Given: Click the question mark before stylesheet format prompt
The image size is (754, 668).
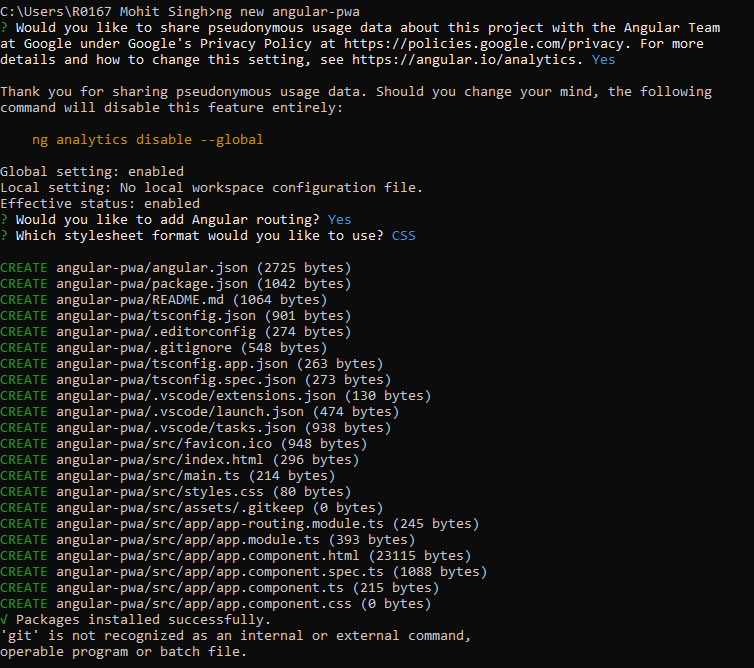Looking at the screenshot, I should (x=5, y=235).
